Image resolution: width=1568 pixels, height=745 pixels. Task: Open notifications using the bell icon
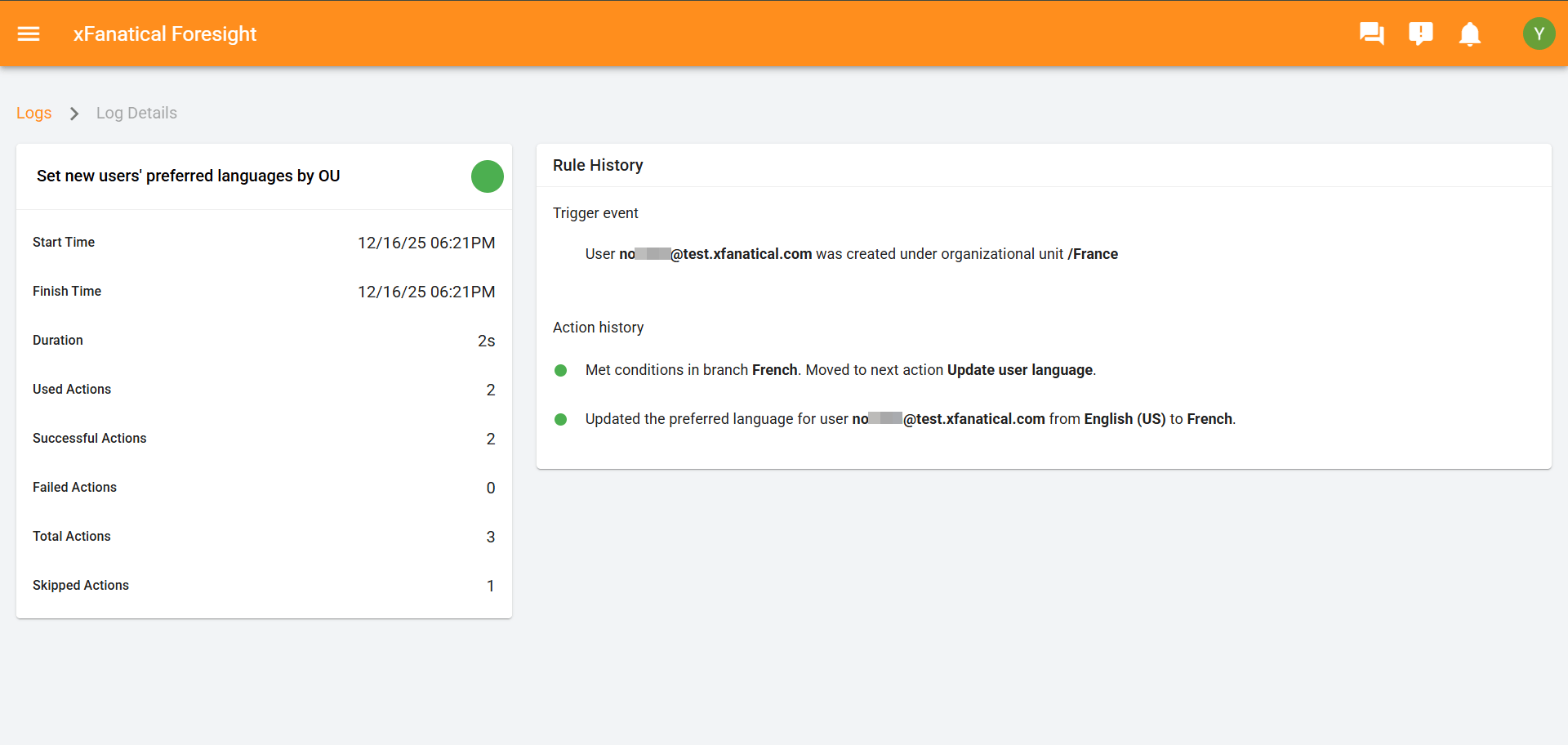point(1469,33)
